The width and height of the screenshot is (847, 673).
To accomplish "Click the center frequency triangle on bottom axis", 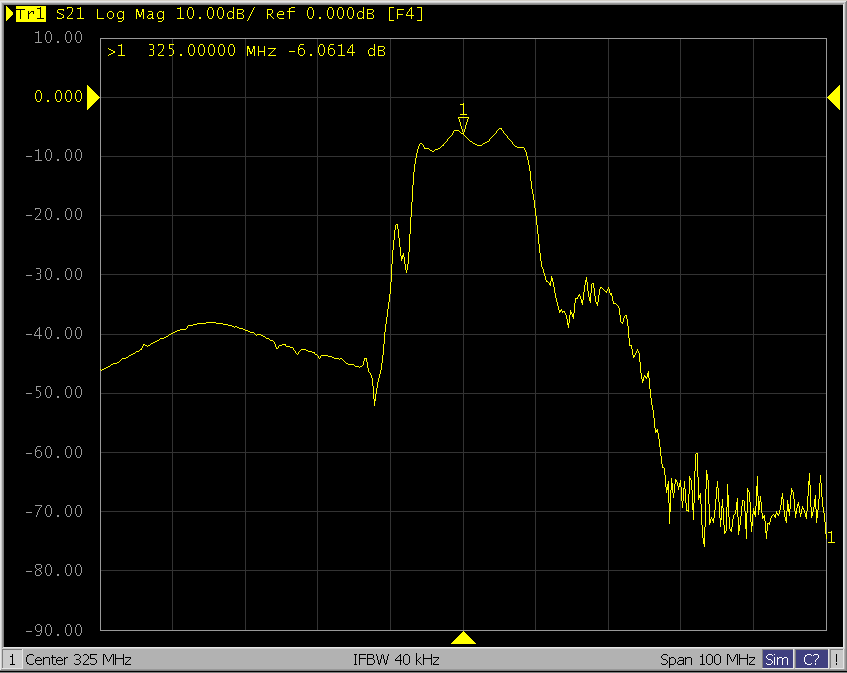I will tap(463, 637).
